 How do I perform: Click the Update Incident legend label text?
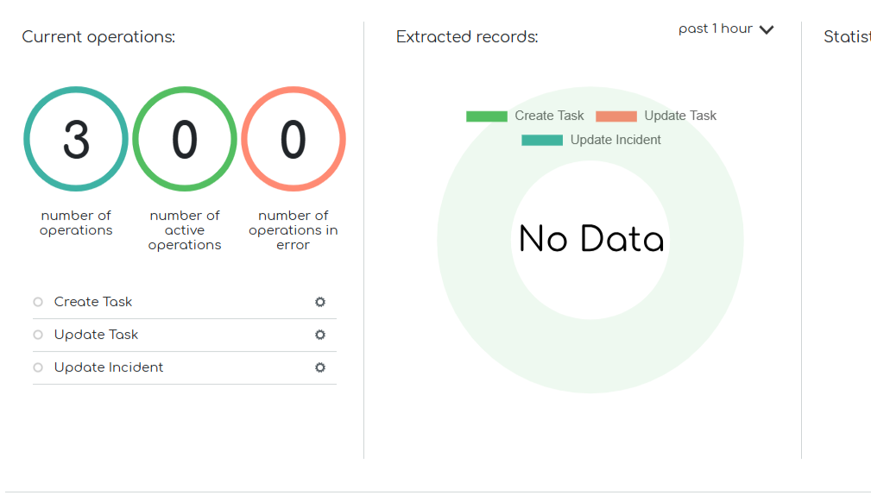click(615, 140)
